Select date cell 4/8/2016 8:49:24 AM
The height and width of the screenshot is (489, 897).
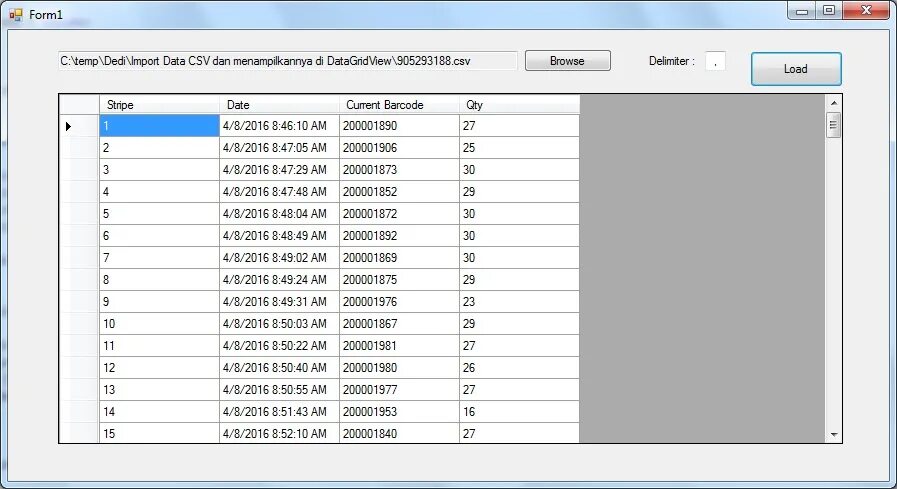[x=279, y=280]
